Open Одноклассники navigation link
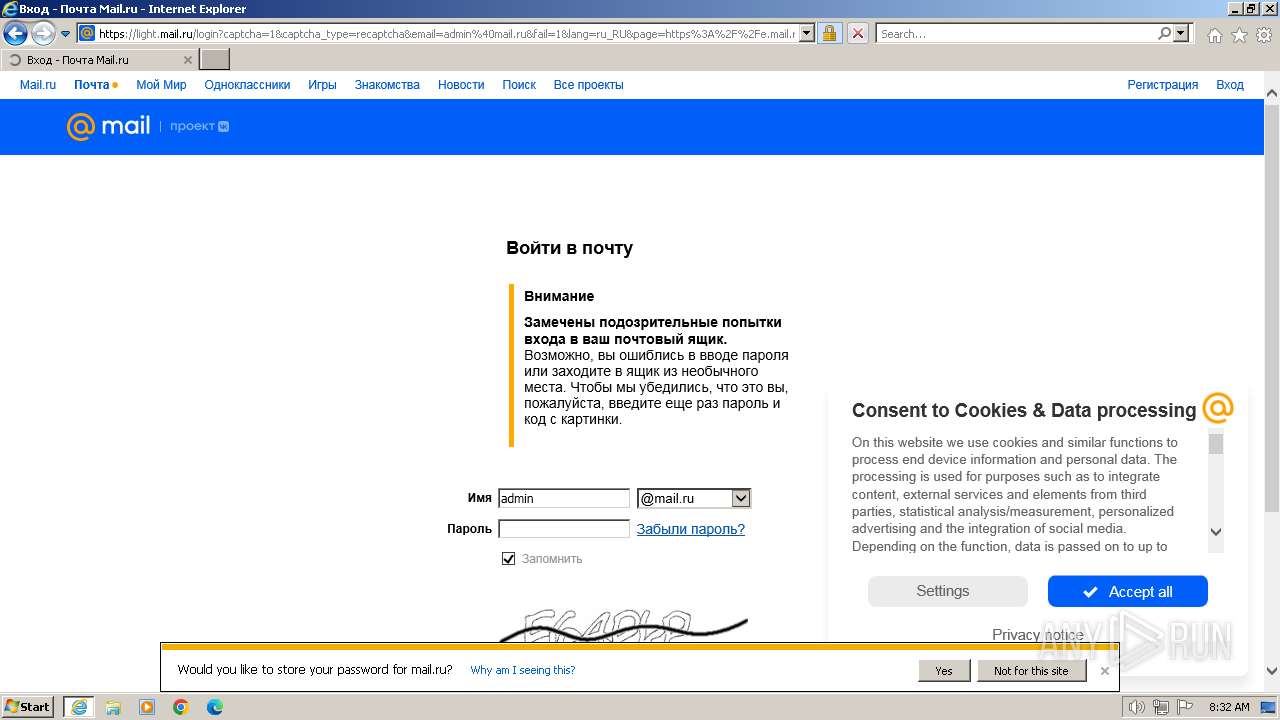 tap(247, 85)
